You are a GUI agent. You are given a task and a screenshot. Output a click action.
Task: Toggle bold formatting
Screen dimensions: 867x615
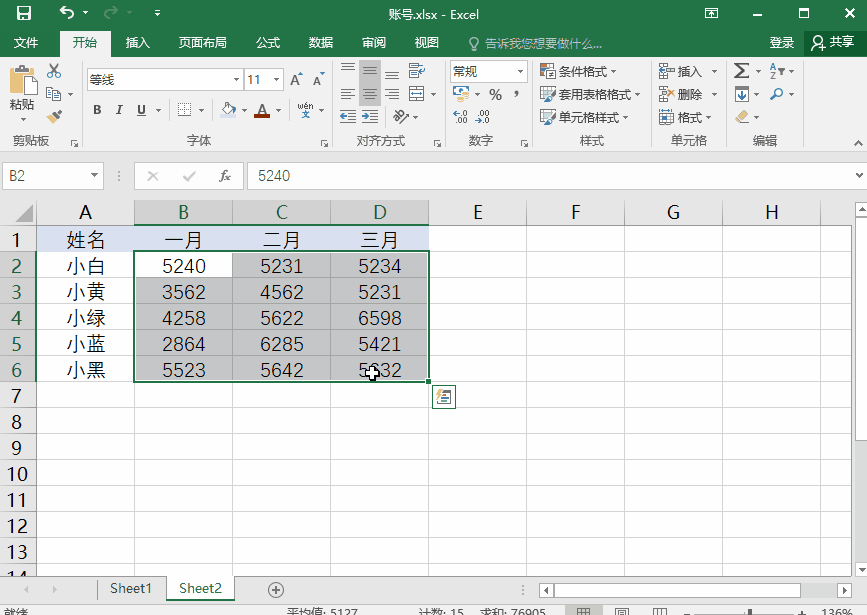pyautogui.click(x=97, y=110)
